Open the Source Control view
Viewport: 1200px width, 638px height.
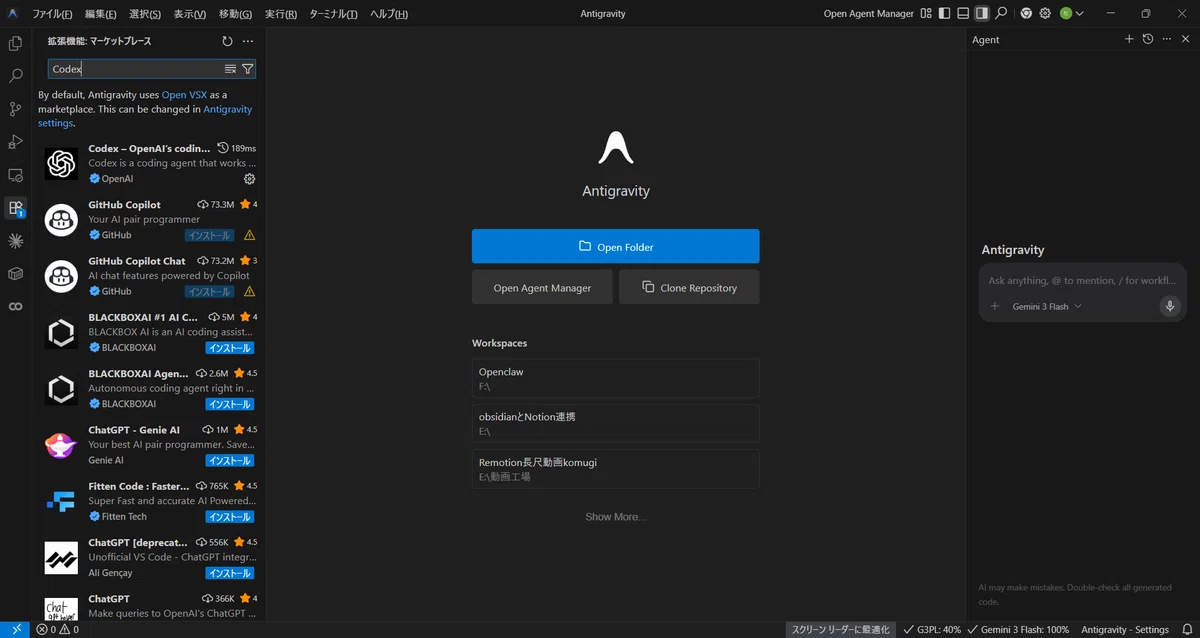(x=15, y=109)
